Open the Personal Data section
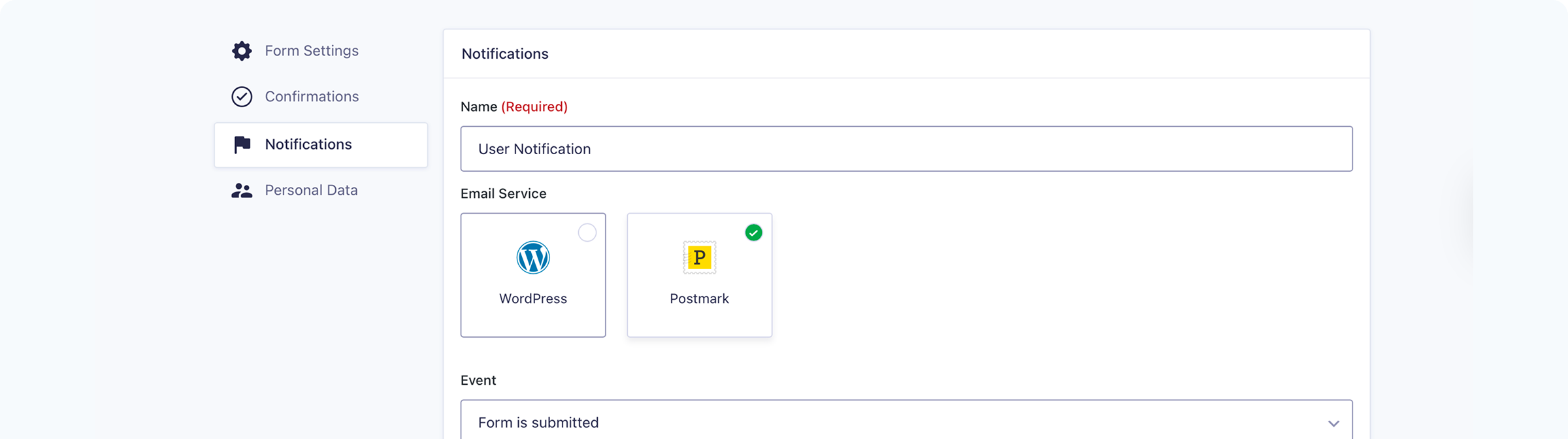This screenshot has height=439, width=1568. point(311,191)
